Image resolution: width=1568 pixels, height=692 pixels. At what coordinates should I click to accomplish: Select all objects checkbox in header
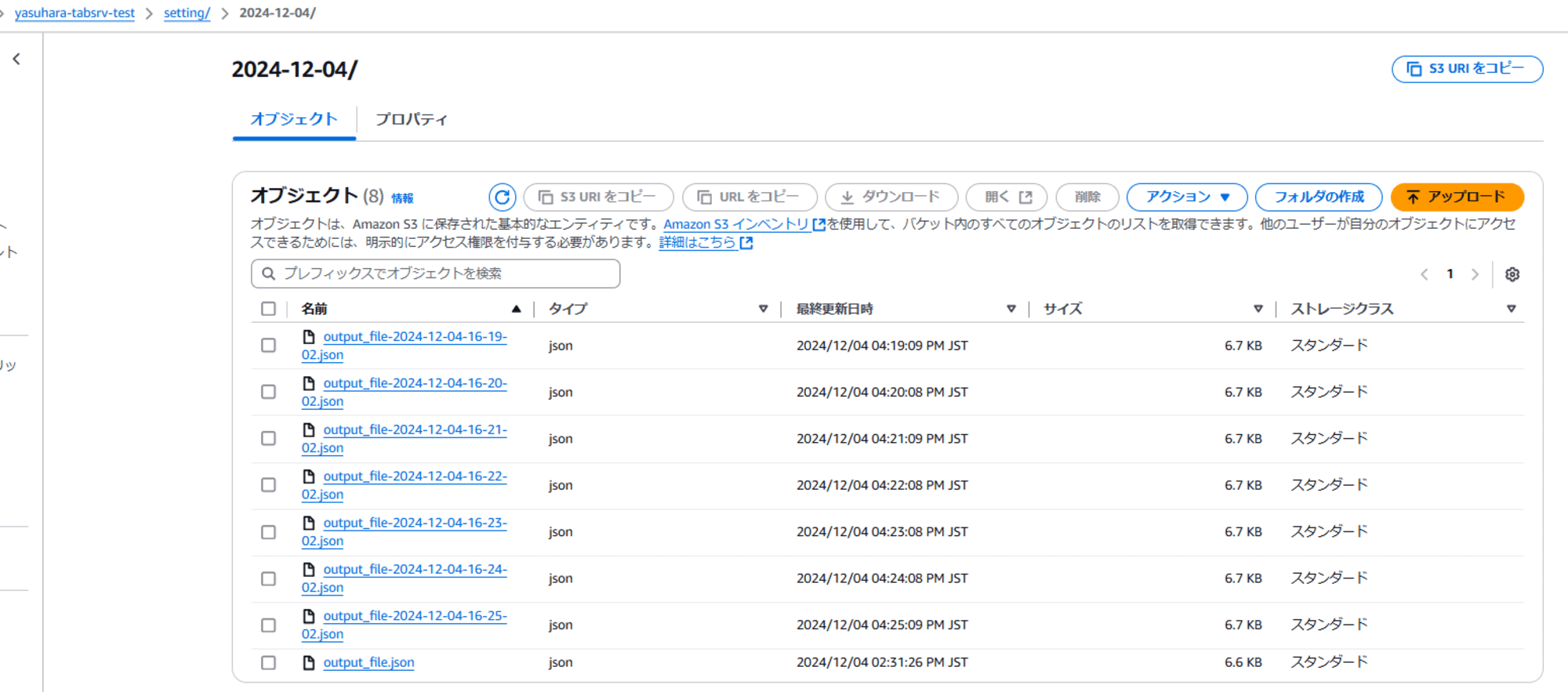coord(268,309)
